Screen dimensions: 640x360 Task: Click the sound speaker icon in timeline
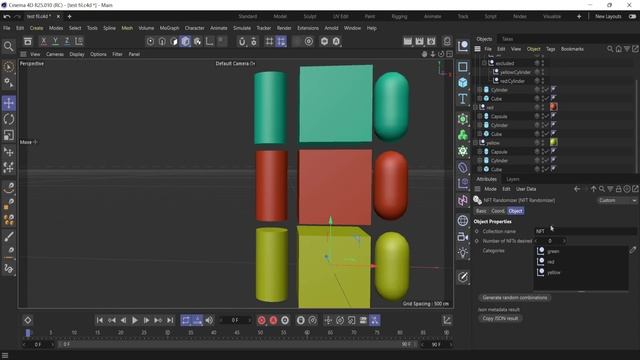[x=209, y=320]
